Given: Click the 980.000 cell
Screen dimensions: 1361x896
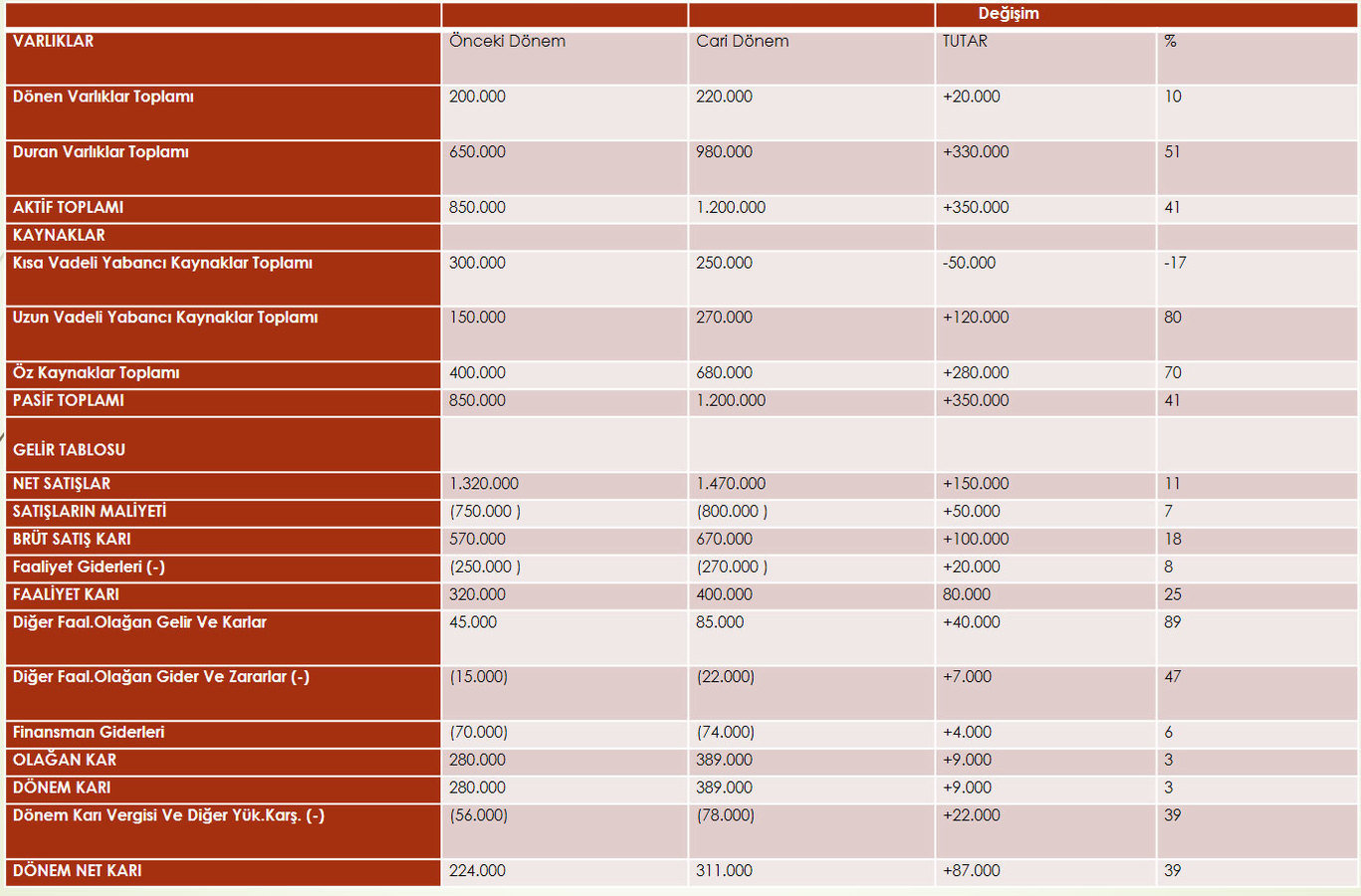Looking at the screenshot, I should tap(724, 152).
